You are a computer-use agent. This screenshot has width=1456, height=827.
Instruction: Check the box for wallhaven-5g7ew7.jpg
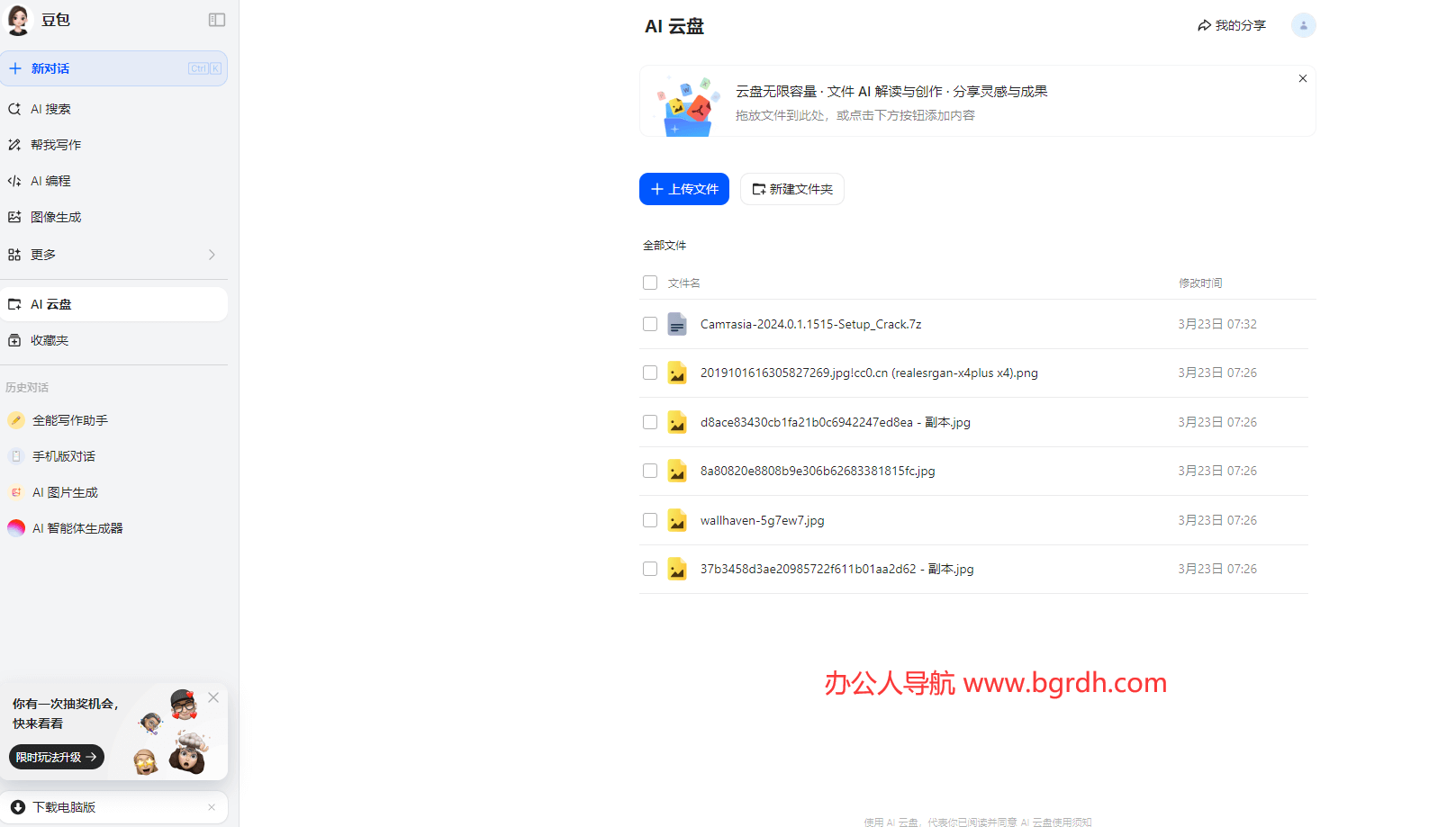click(x=650, y=519)
